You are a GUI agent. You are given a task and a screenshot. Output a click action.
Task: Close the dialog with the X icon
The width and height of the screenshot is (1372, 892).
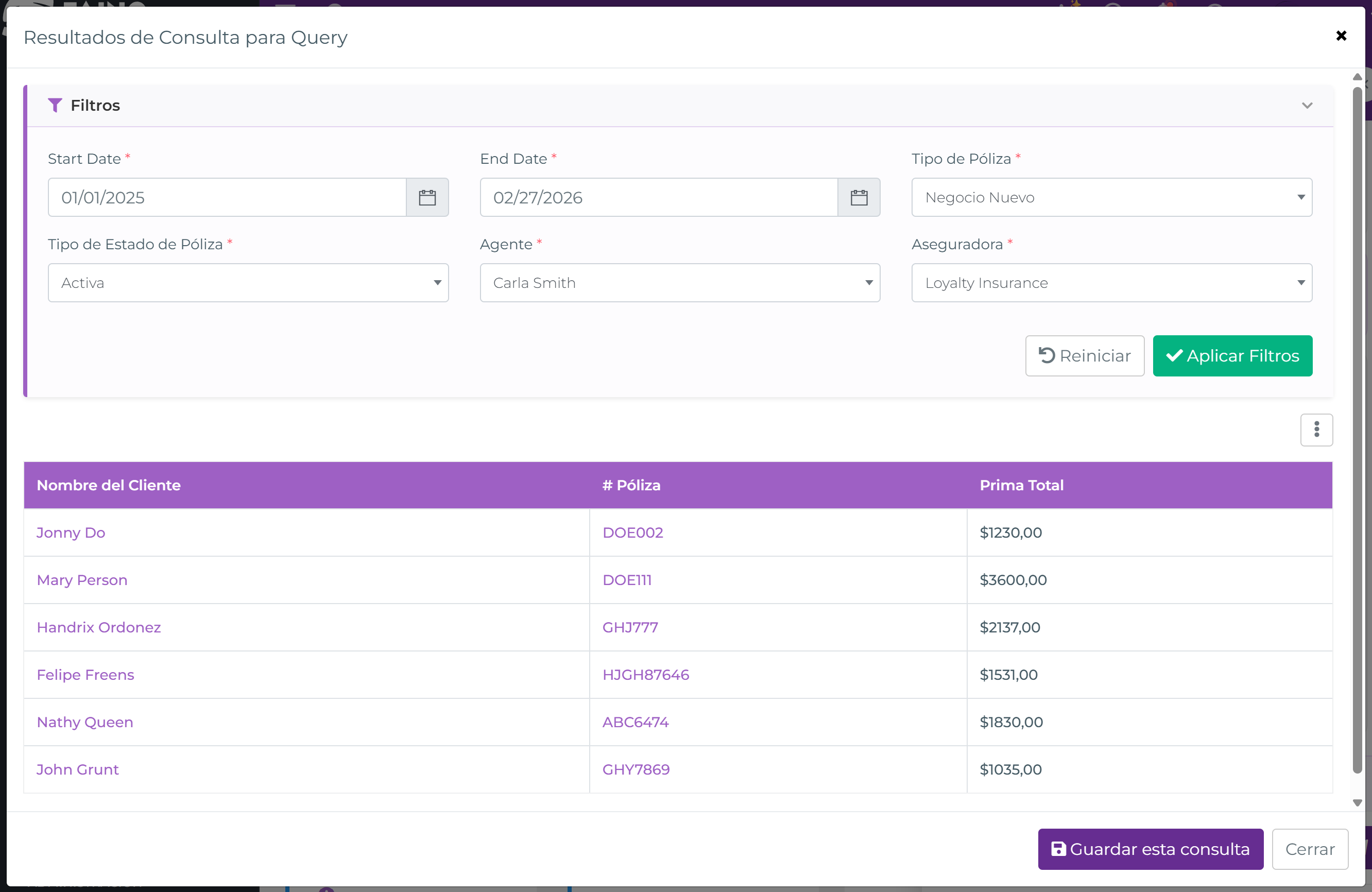[x=1341, y=36]
